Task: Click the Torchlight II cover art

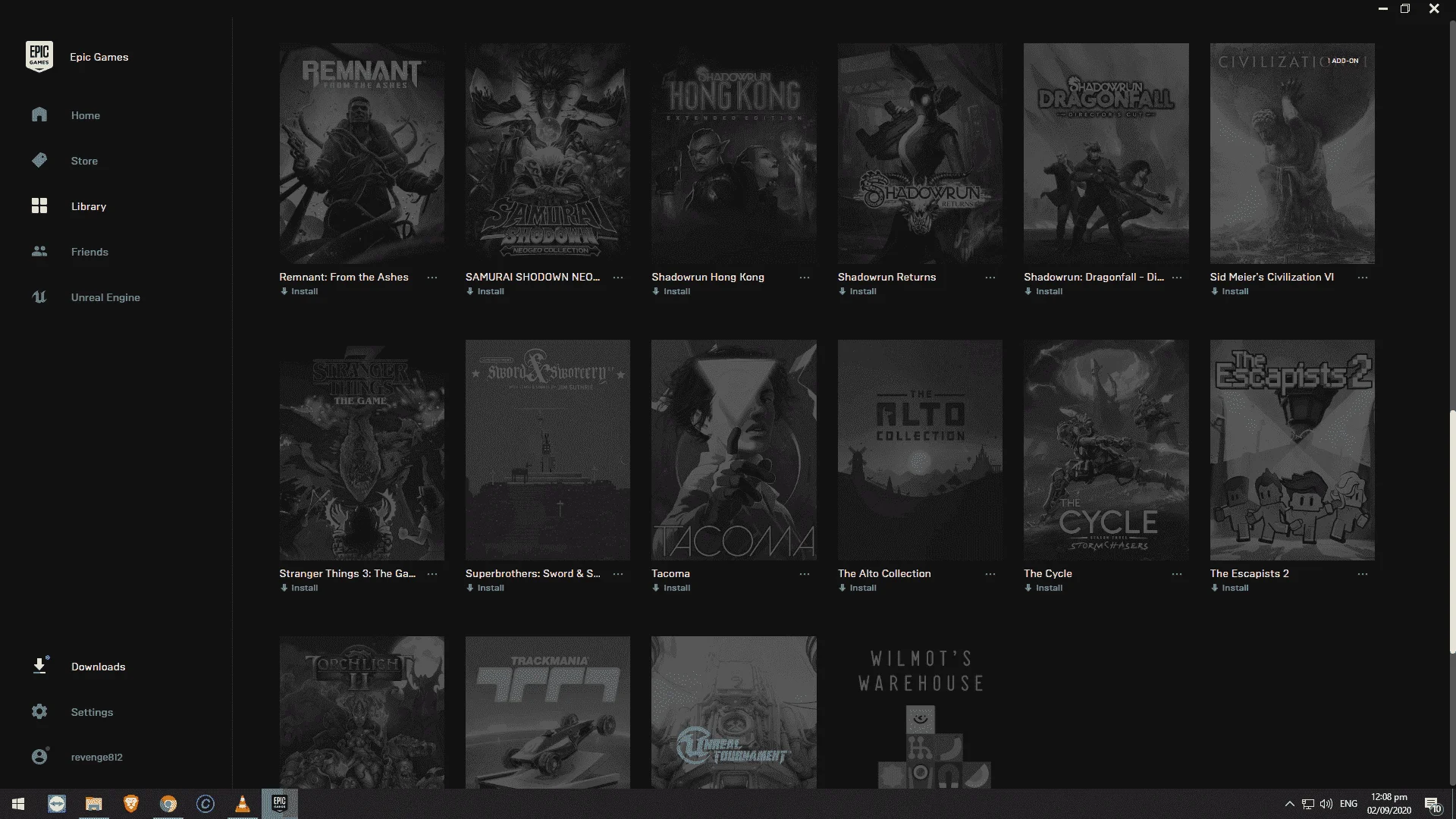Action: tap(362, 712)
